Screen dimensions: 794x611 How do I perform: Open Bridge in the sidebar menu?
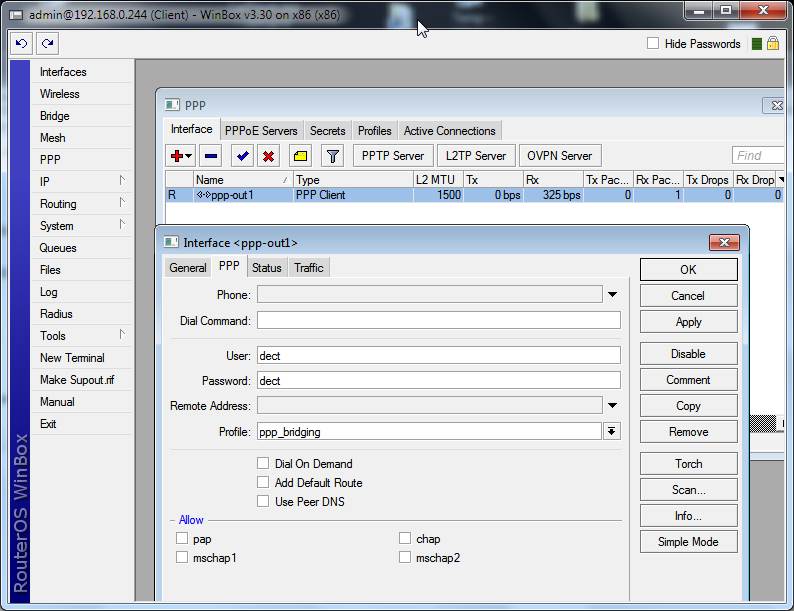[x=81, y=116]
